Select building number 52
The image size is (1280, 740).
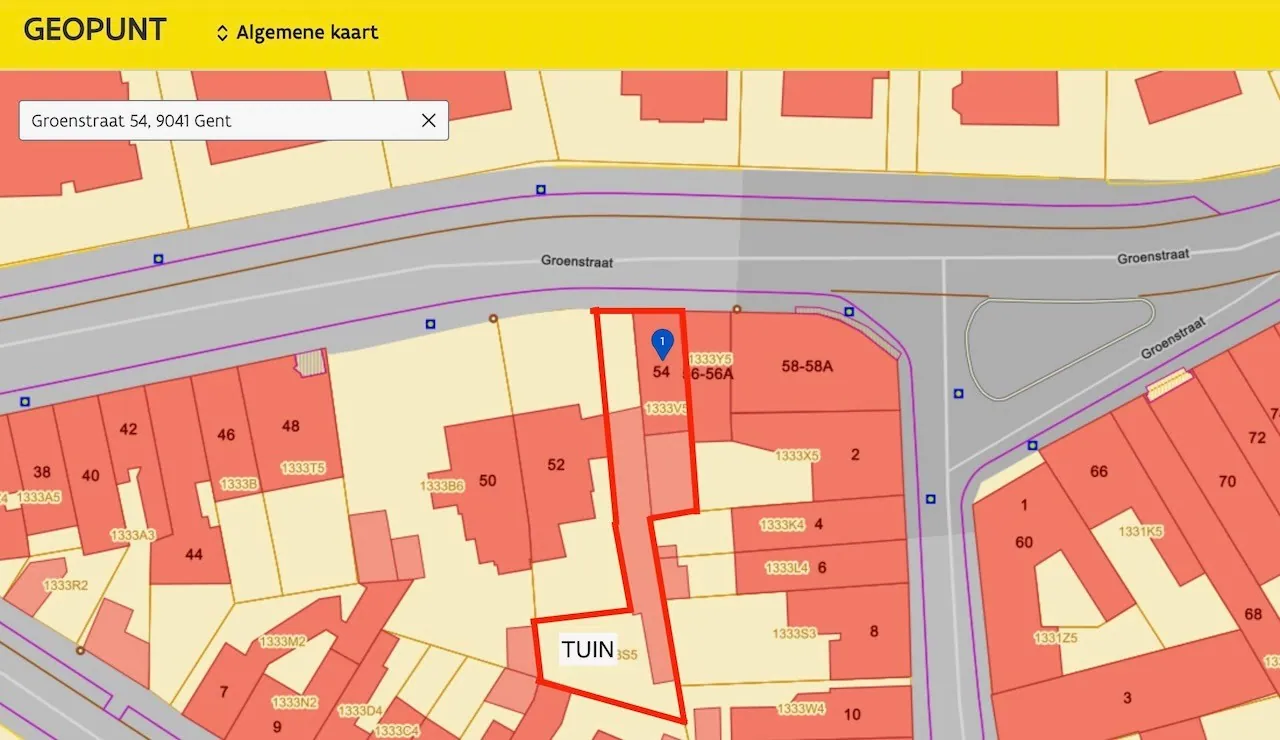pos(556,465)
